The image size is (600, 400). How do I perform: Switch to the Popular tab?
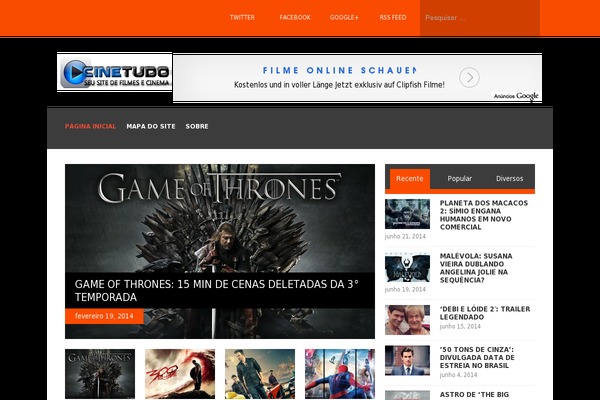point(460,179)
